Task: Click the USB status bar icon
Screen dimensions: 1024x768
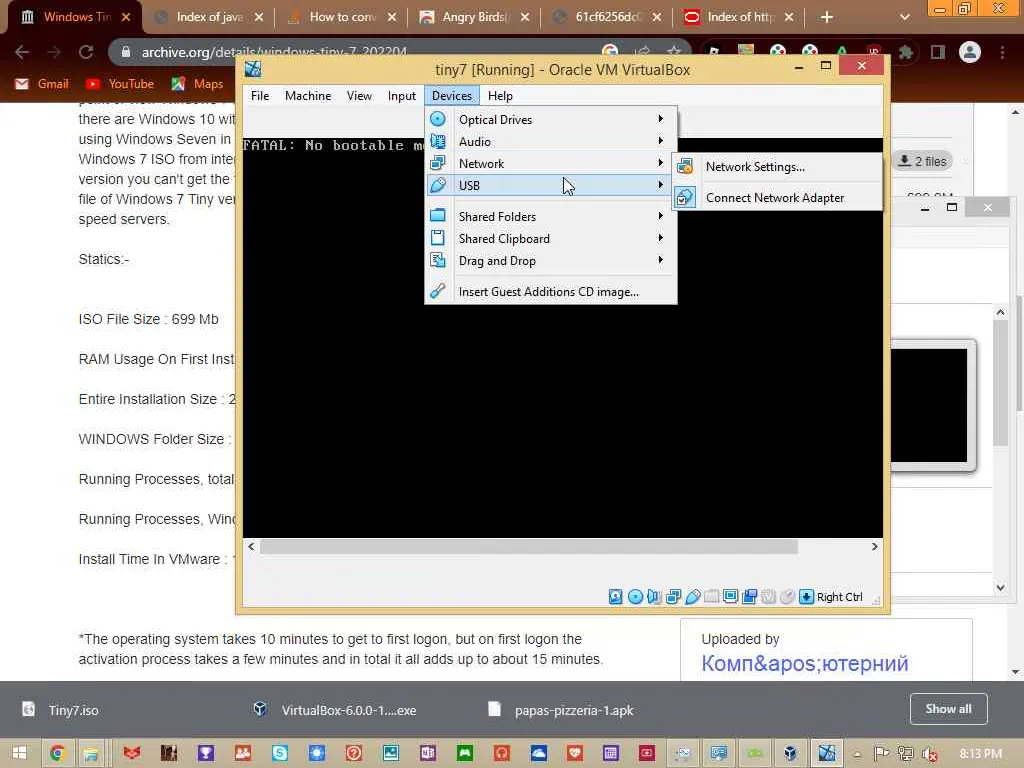Action: point(693,596)
